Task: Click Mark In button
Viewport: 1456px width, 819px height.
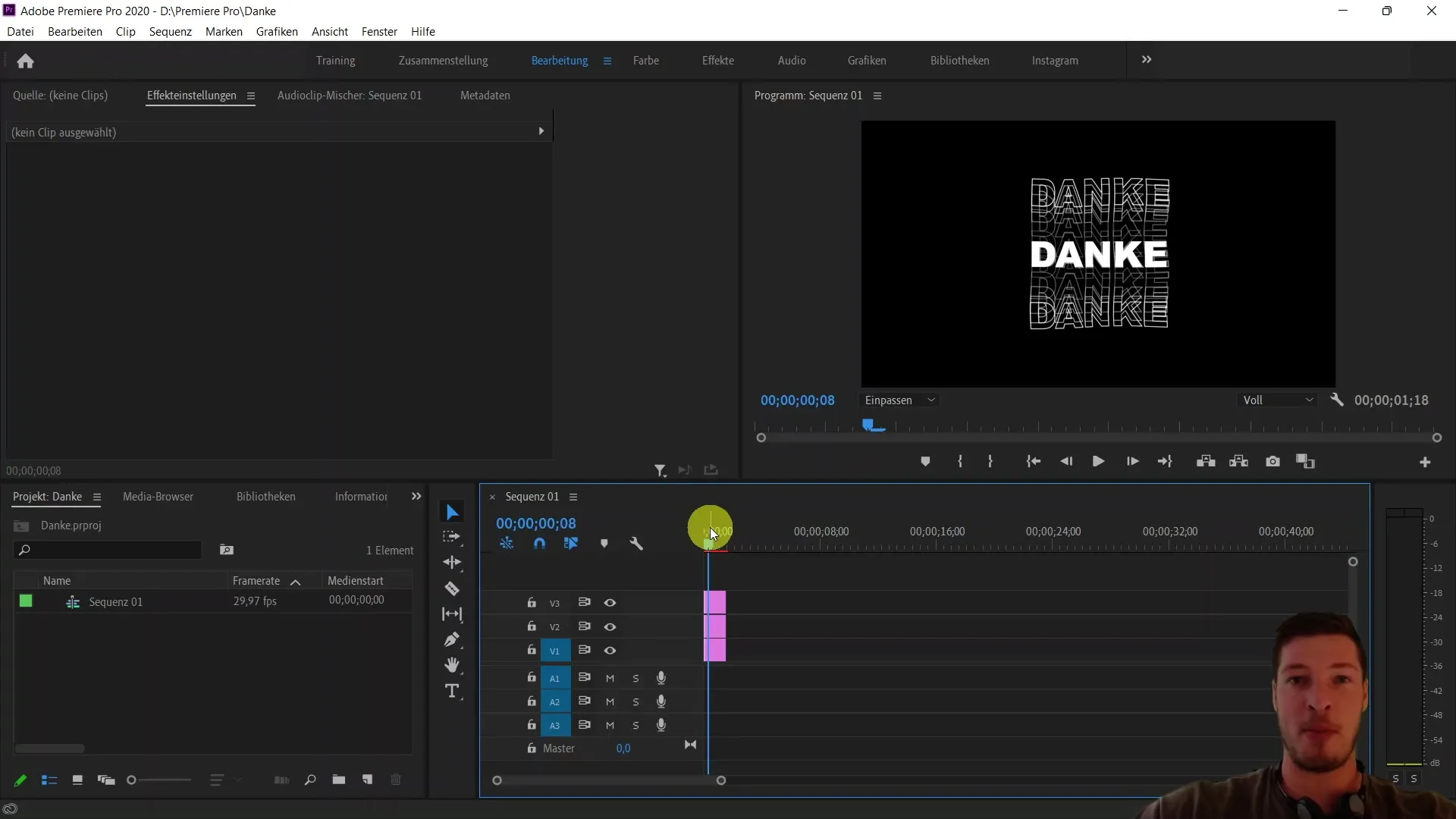Action: (960, 461)
